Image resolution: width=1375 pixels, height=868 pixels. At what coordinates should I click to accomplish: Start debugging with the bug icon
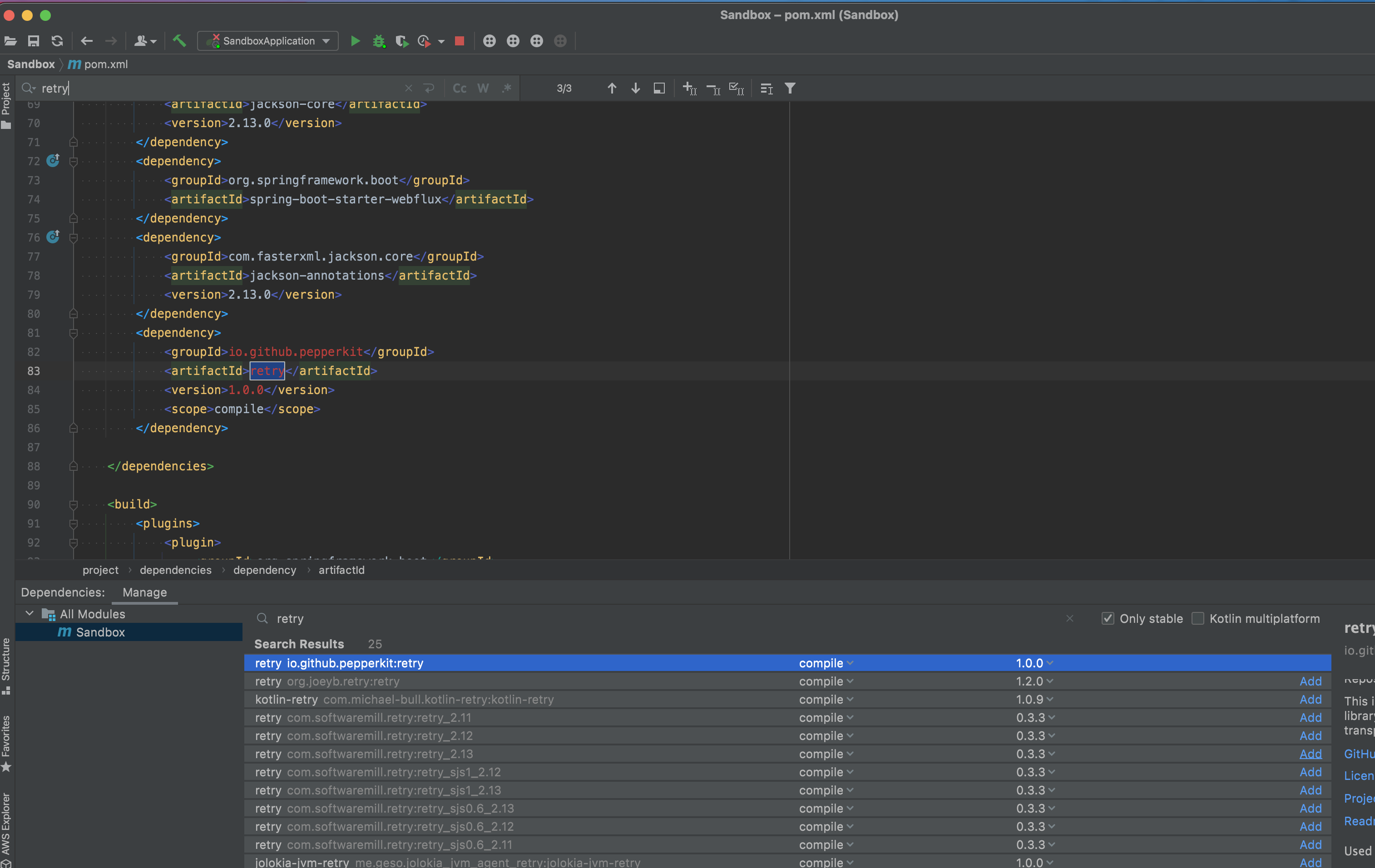379,41
